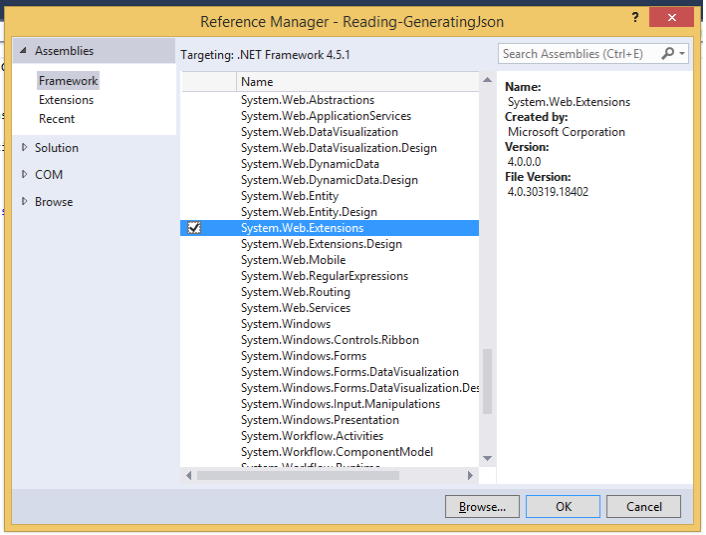
Task: Click the vertical scrollbar thumb
Action: (x=487, y=380)
